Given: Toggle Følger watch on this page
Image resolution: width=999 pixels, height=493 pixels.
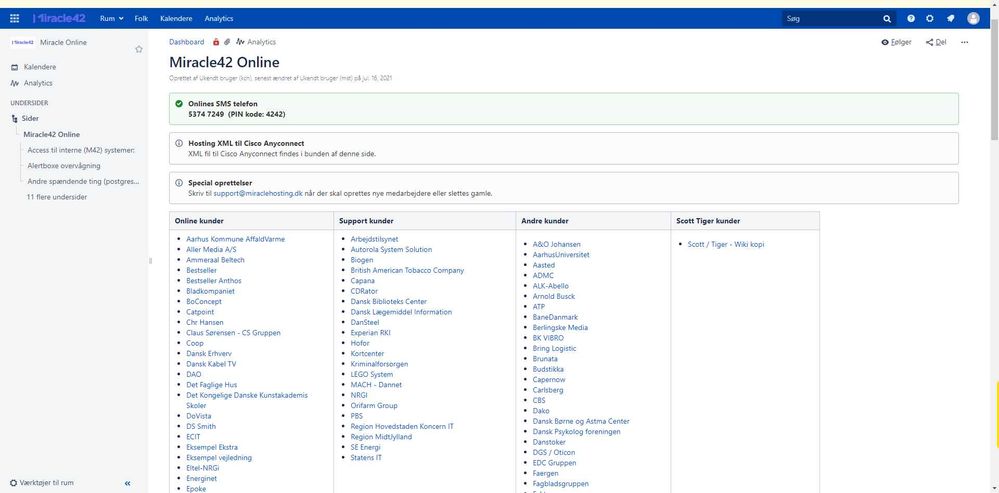Looking at the screenshot, I should point(896,42).
